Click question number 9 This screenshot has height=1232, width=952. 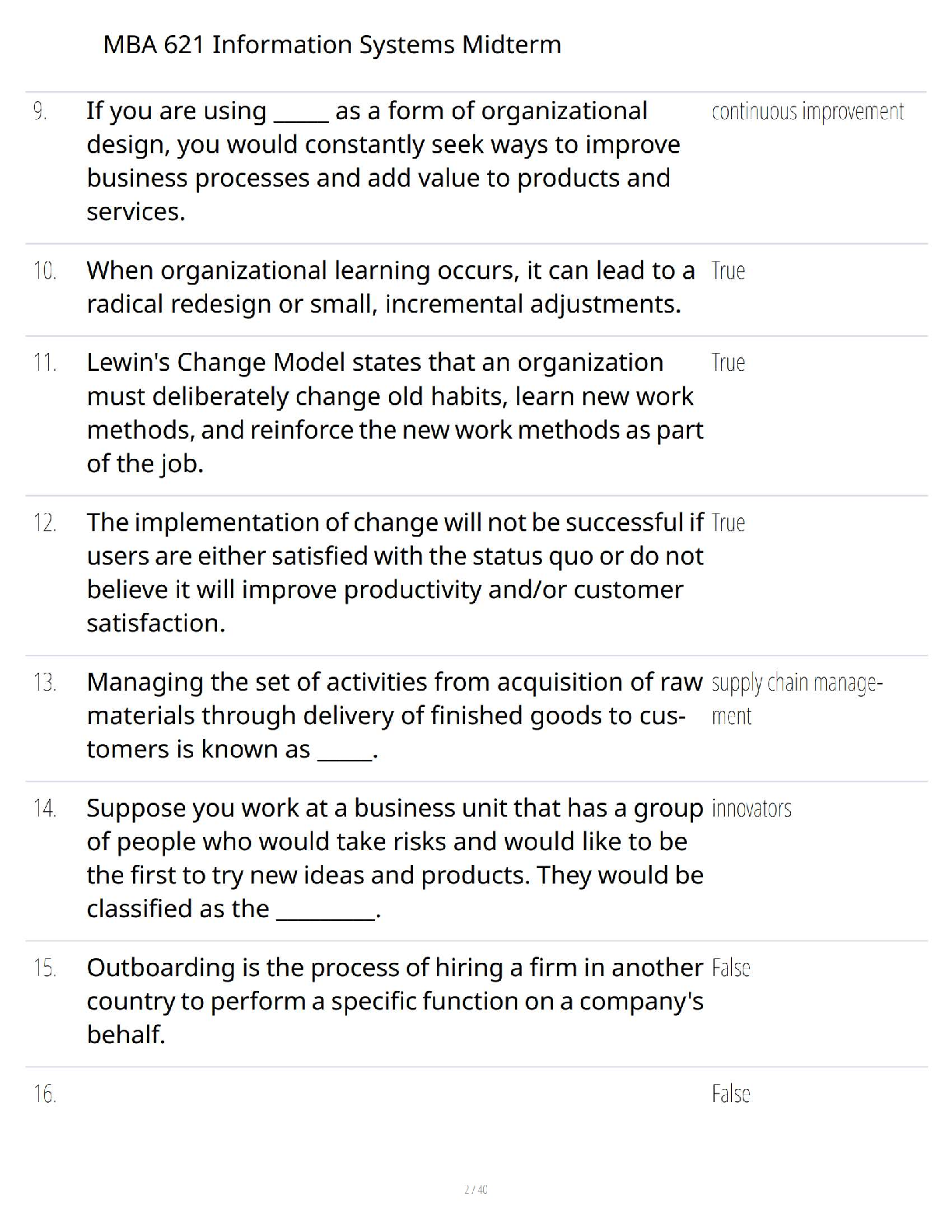[40, 111]
